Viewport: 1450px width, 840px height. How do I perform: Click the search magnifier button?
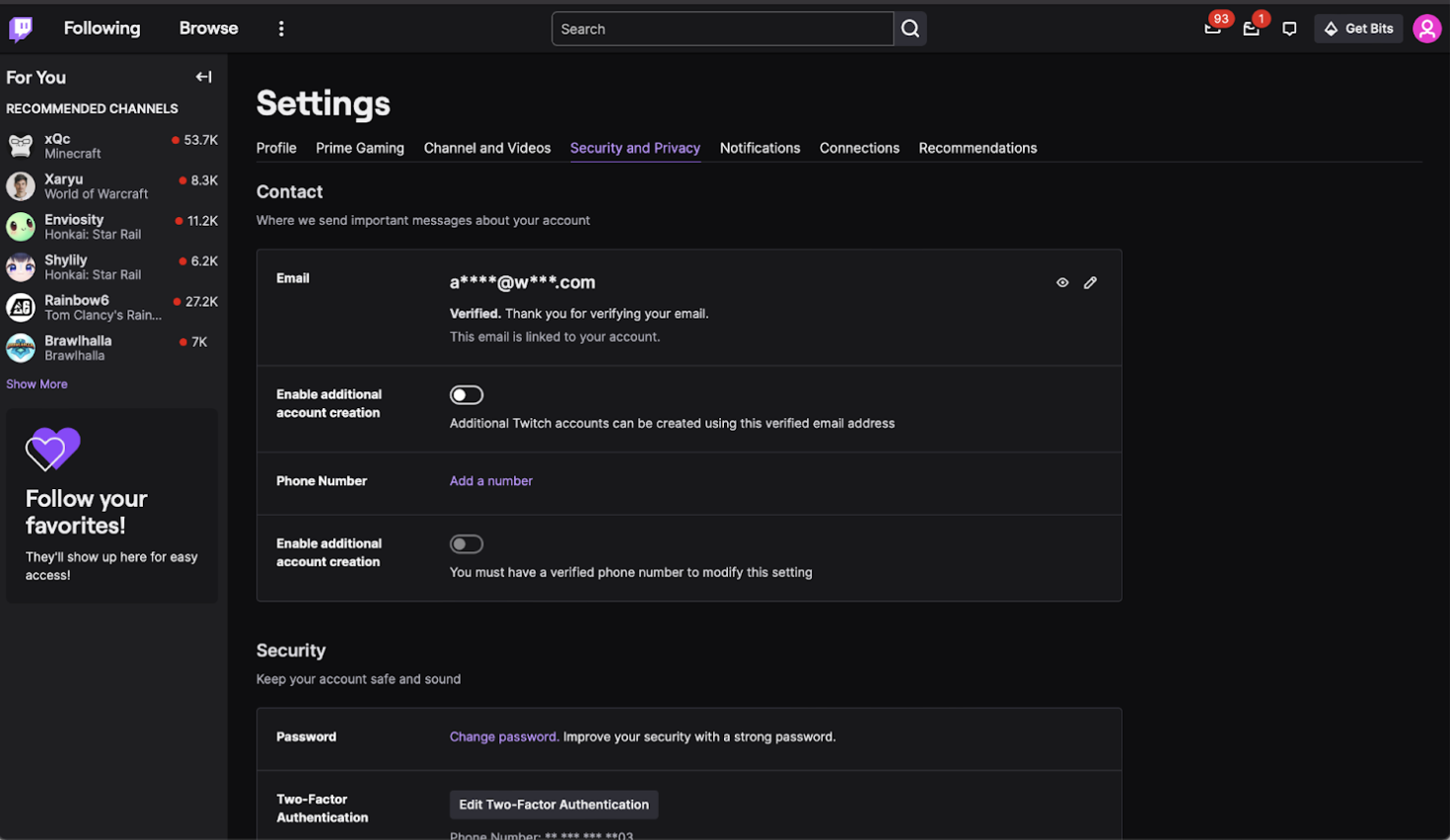(x=909, y=29)
